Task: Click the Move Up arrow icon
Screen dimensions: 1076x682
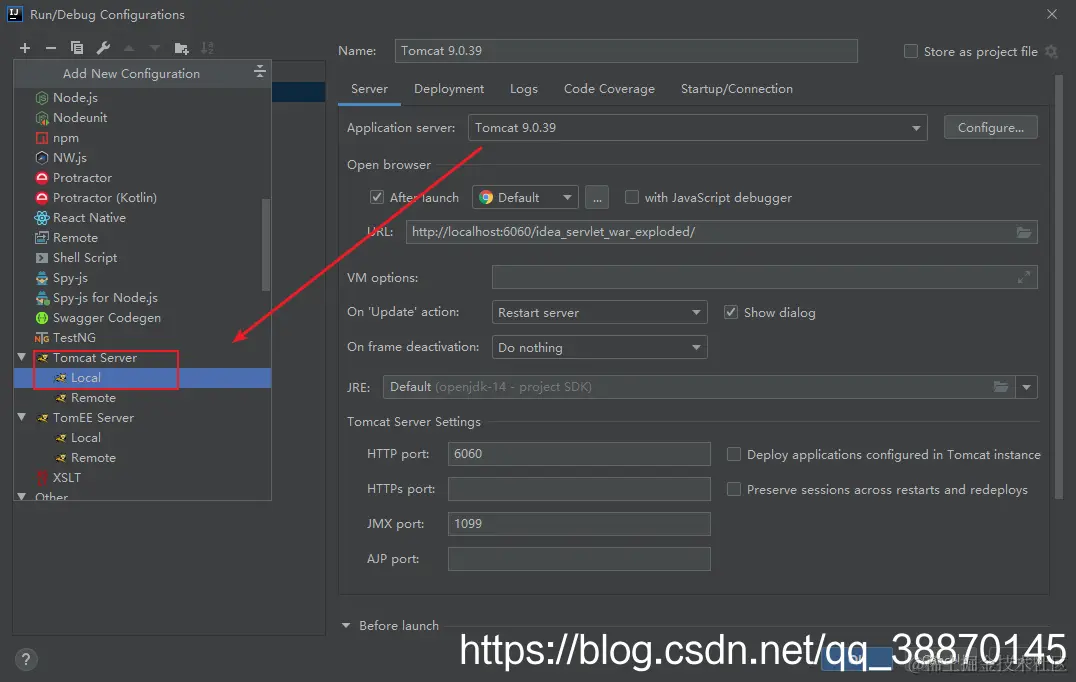Action: click(x=129, y=48)
